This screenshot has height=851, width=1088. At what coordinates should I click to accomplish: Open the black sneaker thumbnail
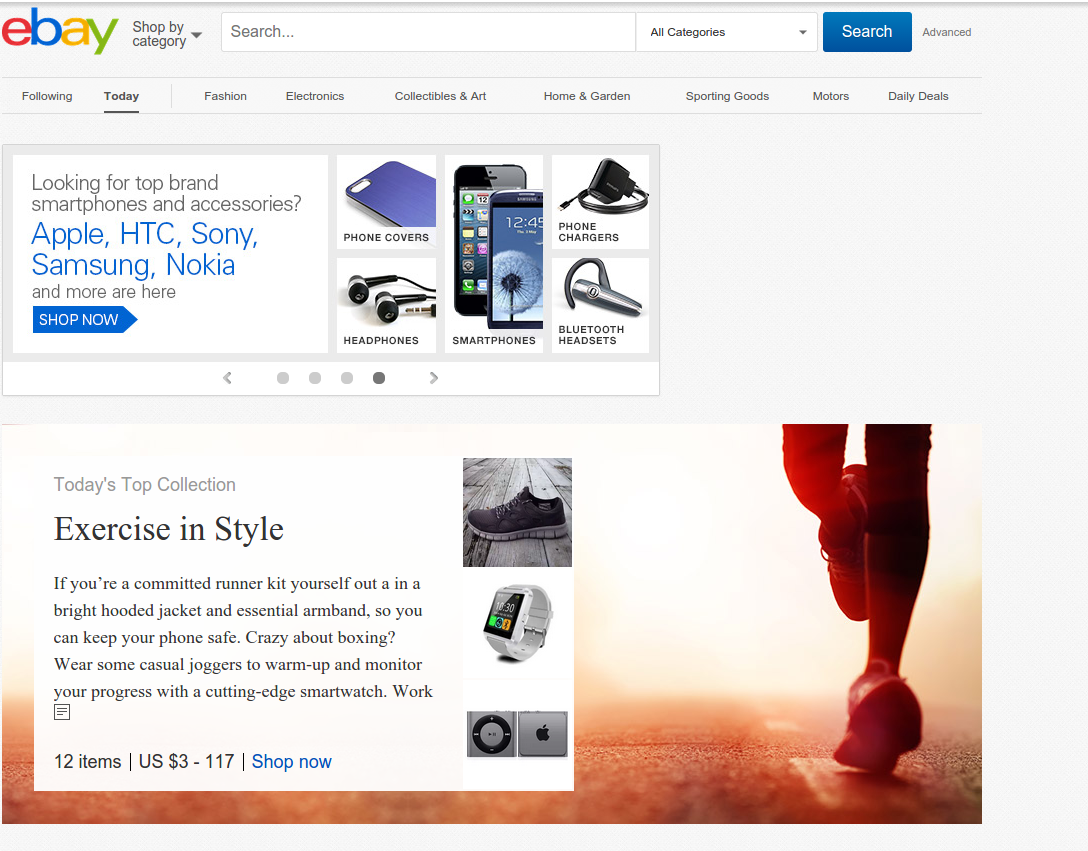point(518,512)
